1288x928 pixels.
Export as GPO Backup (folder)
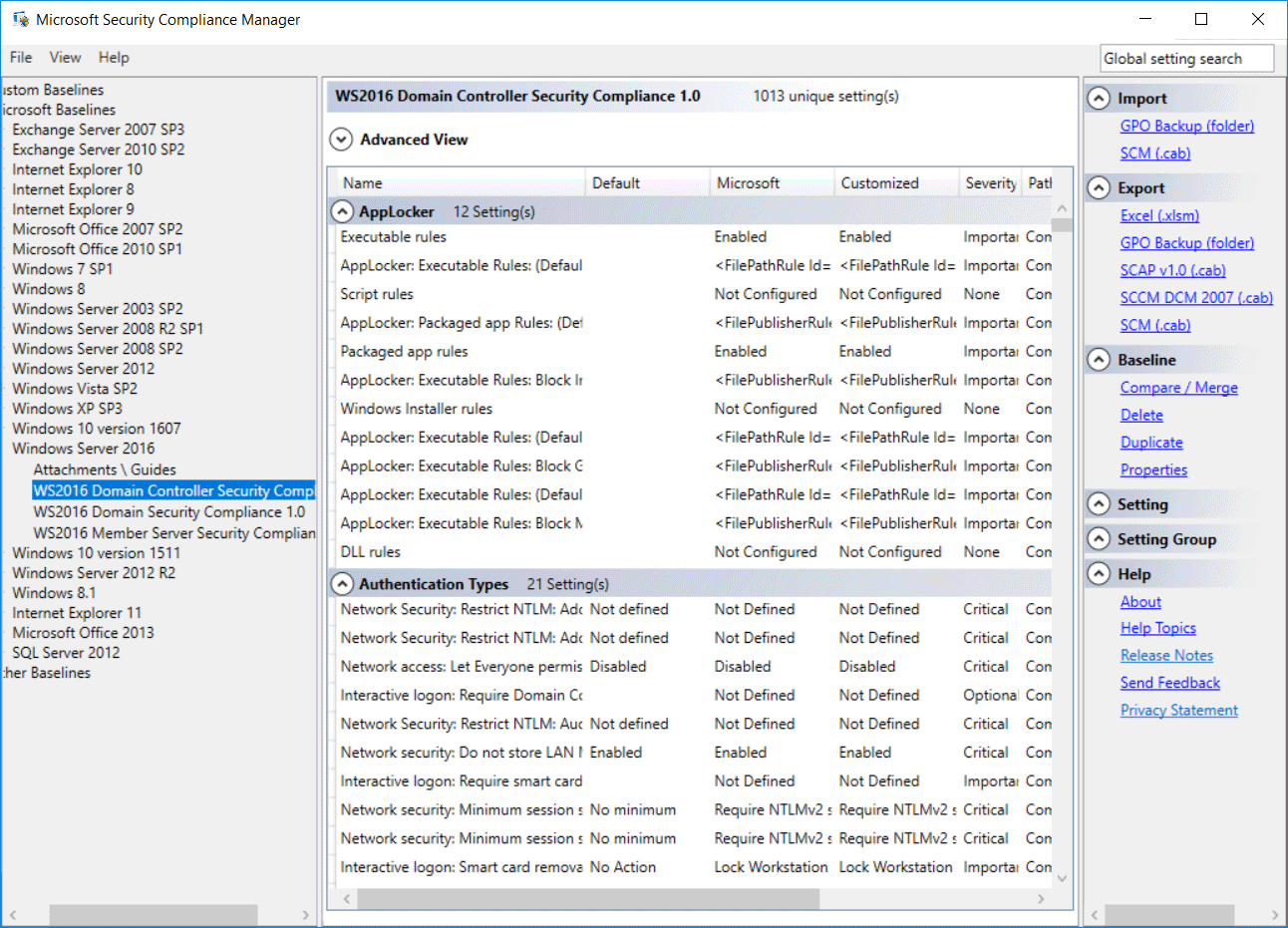point(1186,243)
